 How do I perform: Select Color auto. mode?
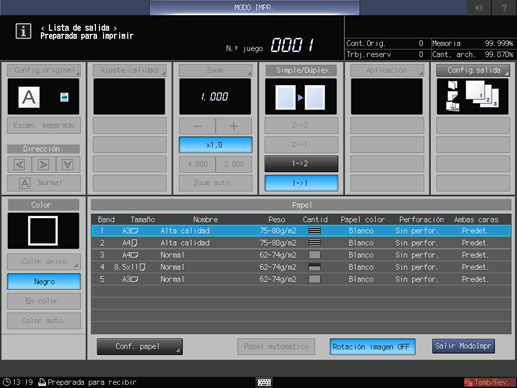pyautogui.click(x=44, y=321)
